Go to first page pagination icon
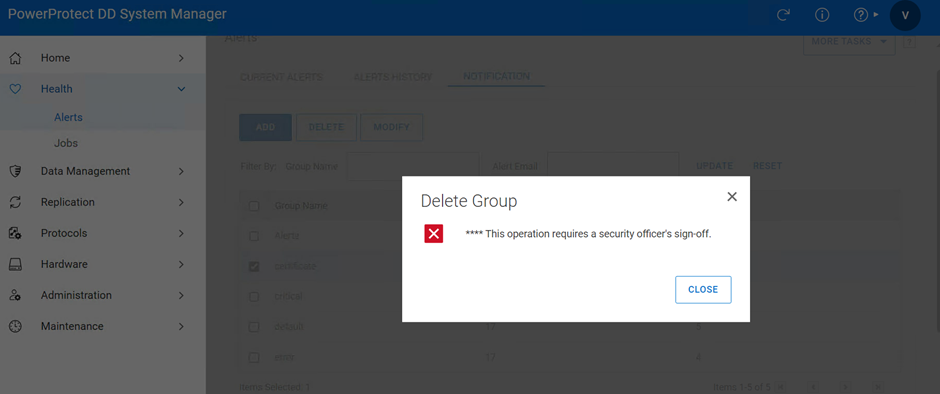The image size is (940, 394). [781, 387]
